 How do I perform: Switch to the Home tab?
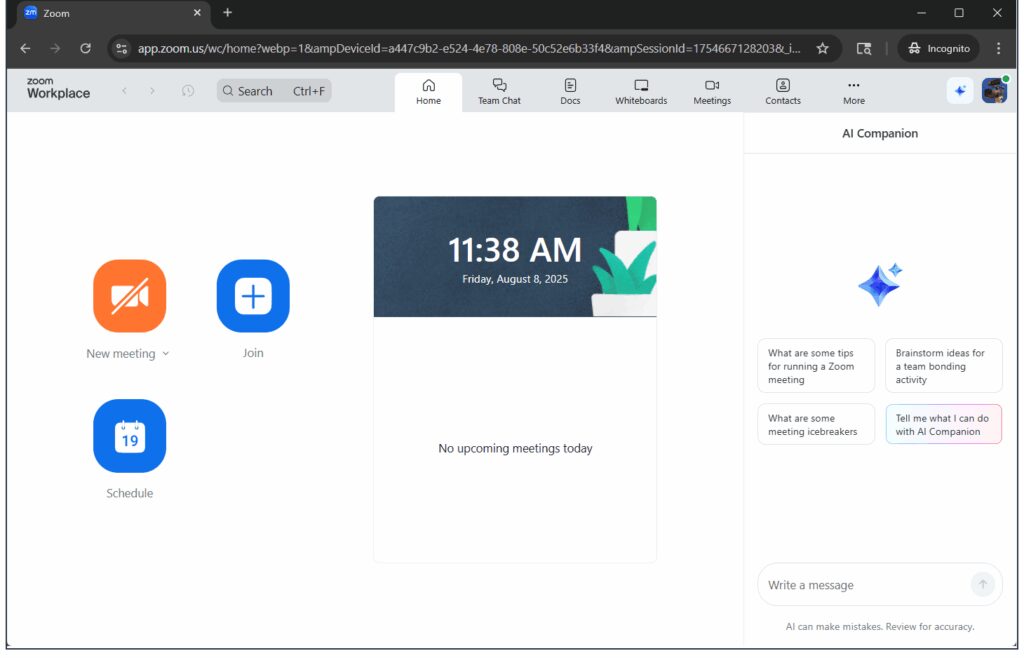click(x=428, y=91)
